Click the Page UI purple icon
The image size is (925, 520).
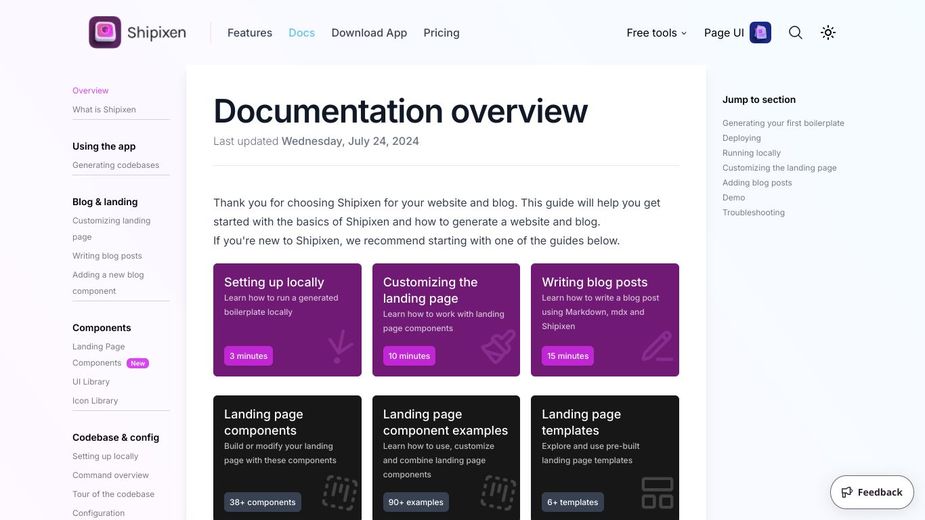tap(761, 32)
